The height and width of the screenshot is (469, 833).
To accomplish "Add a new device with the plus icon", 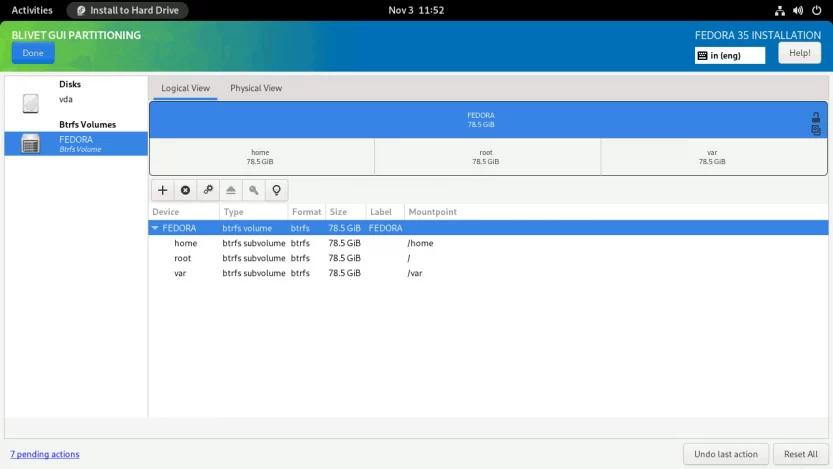I will (x=163, y=190).
